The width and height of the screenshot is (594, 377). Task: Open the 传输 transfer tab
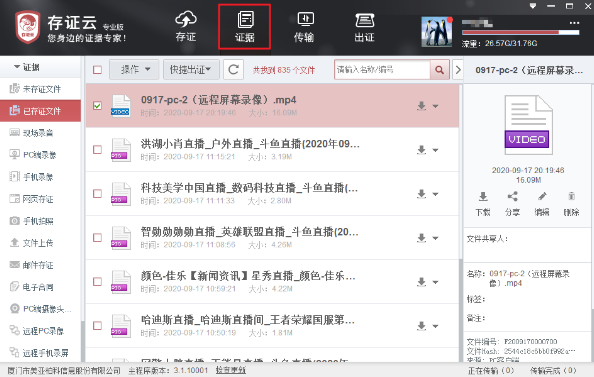304,27
